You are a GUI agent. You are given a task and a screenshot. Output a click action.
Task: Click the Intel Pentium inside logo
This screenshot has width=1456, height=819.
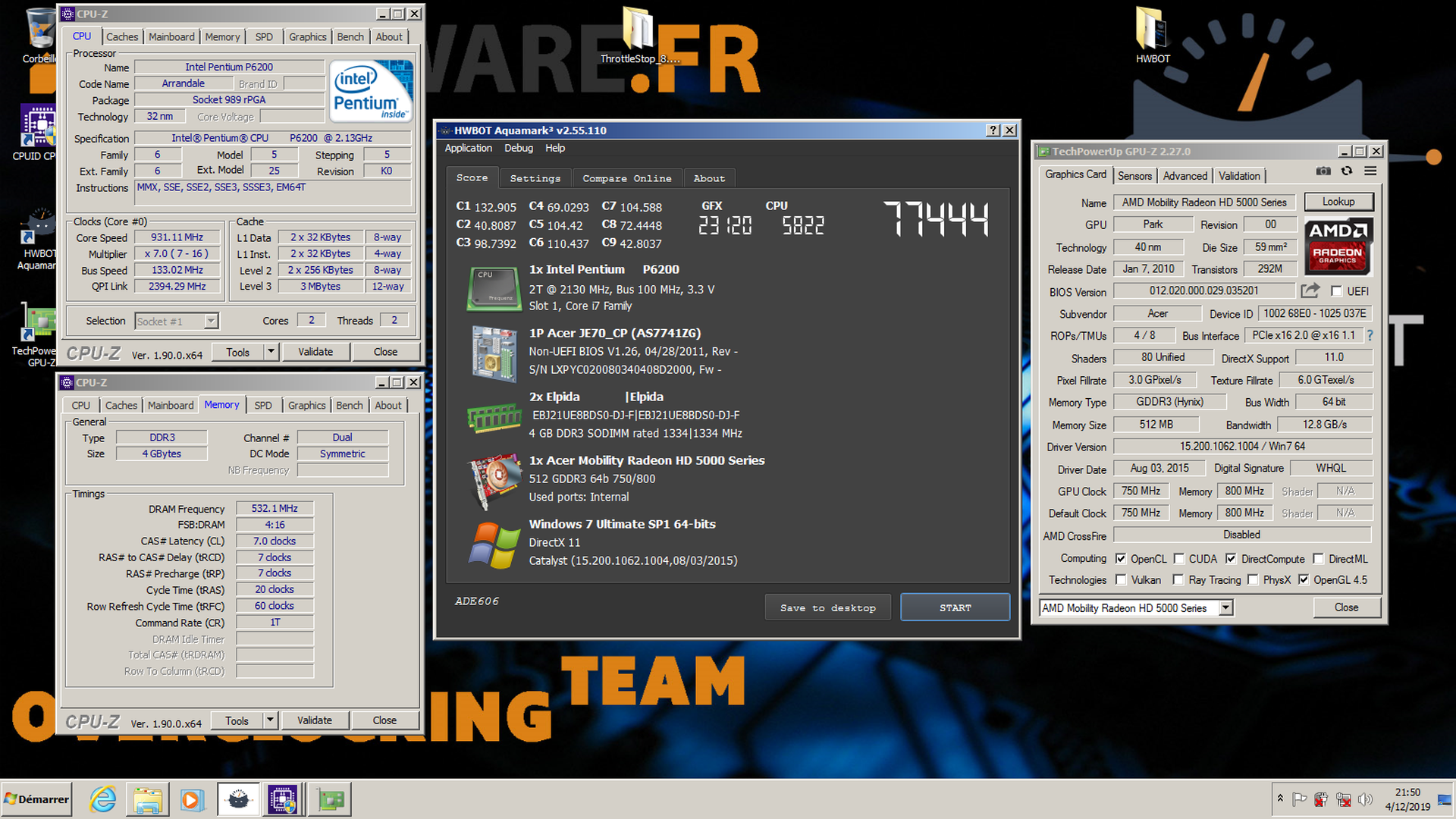coord(372,91)
